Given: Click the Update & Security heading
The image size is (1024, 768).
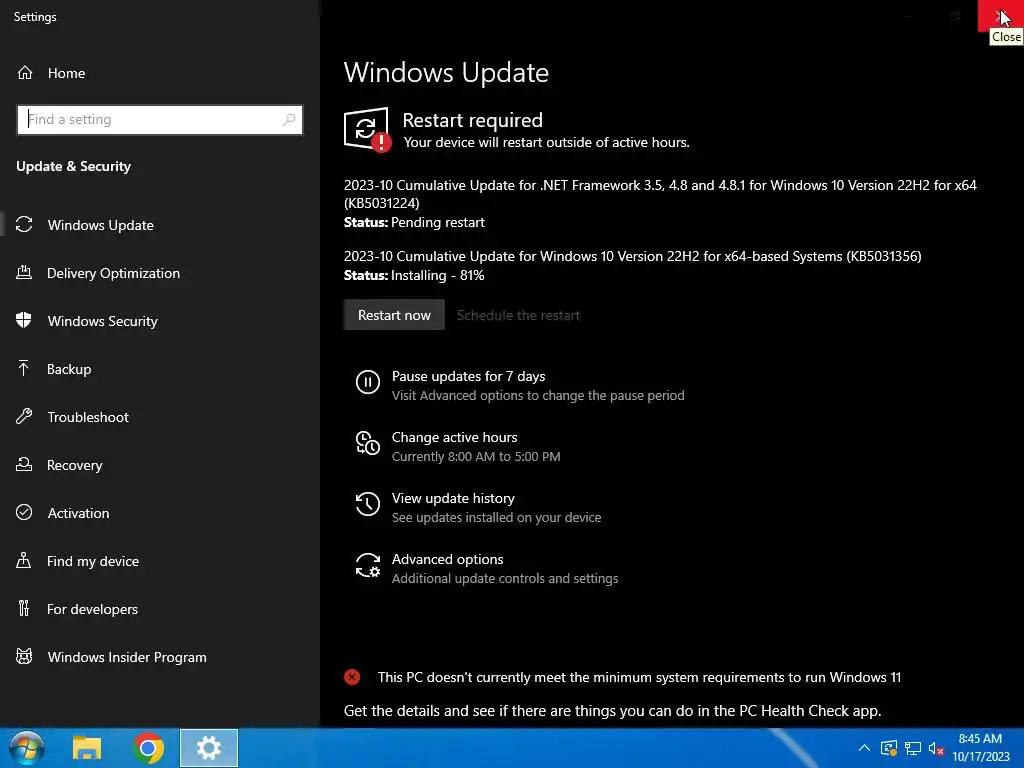Looking at the screenshot, I should tap(73, 167).
